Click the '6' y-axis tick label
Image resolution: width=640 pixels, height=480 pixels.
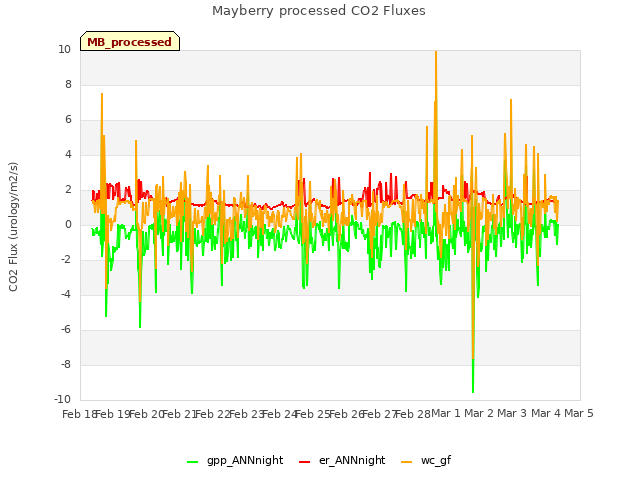68,120
